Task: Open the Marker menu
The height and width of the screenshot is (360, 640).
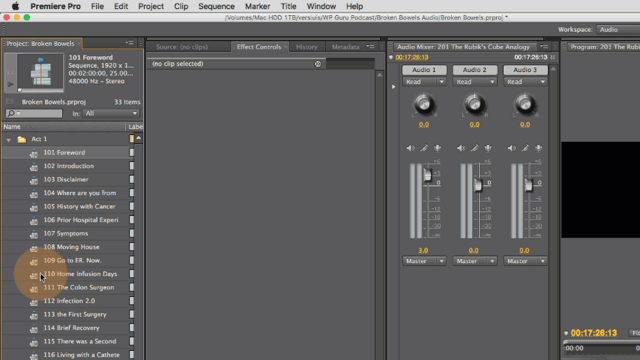Action: coord(258,6)
